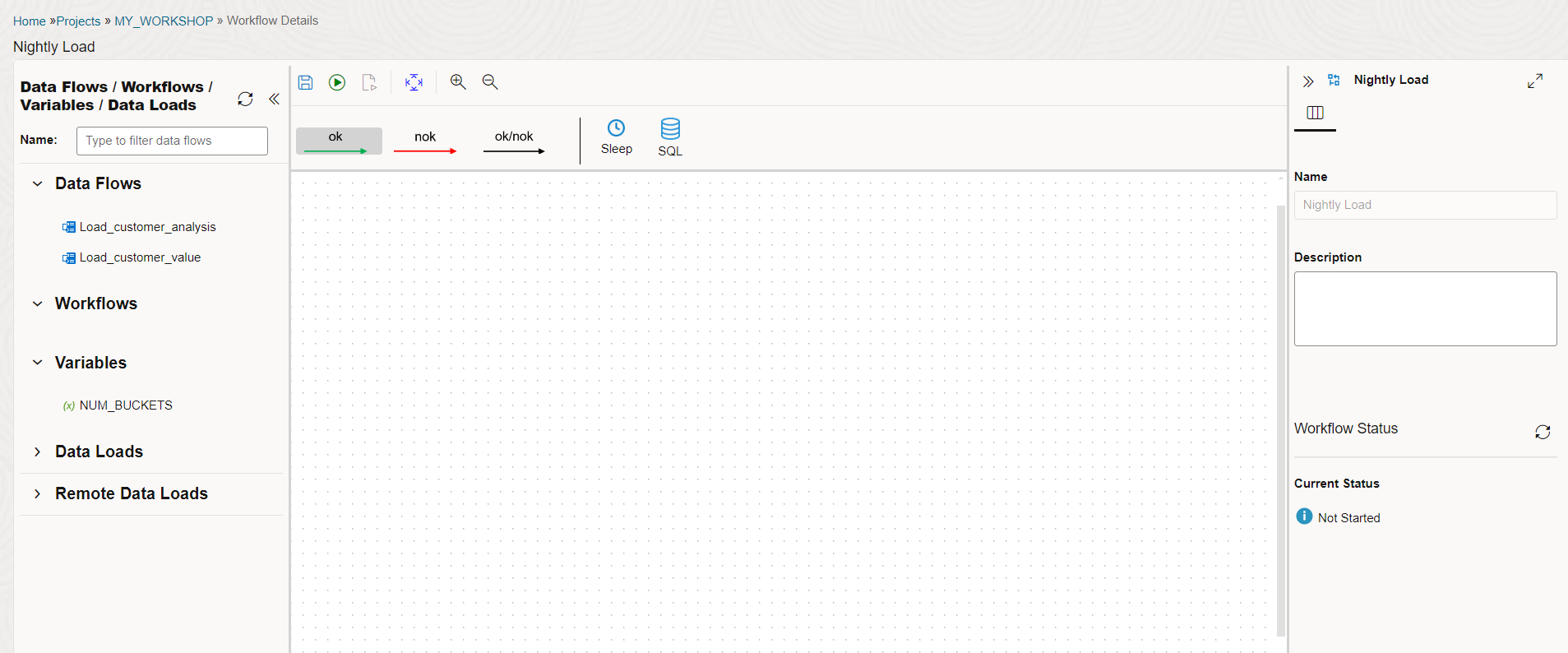Click the NUM_BUCKETS variable icon
The image size is (1568, 653).
click(x=69, y=406)
